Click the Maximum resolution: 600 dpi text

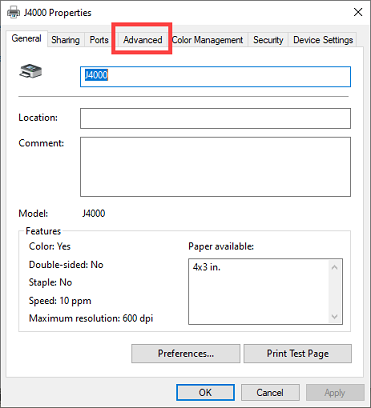(91, 318)
